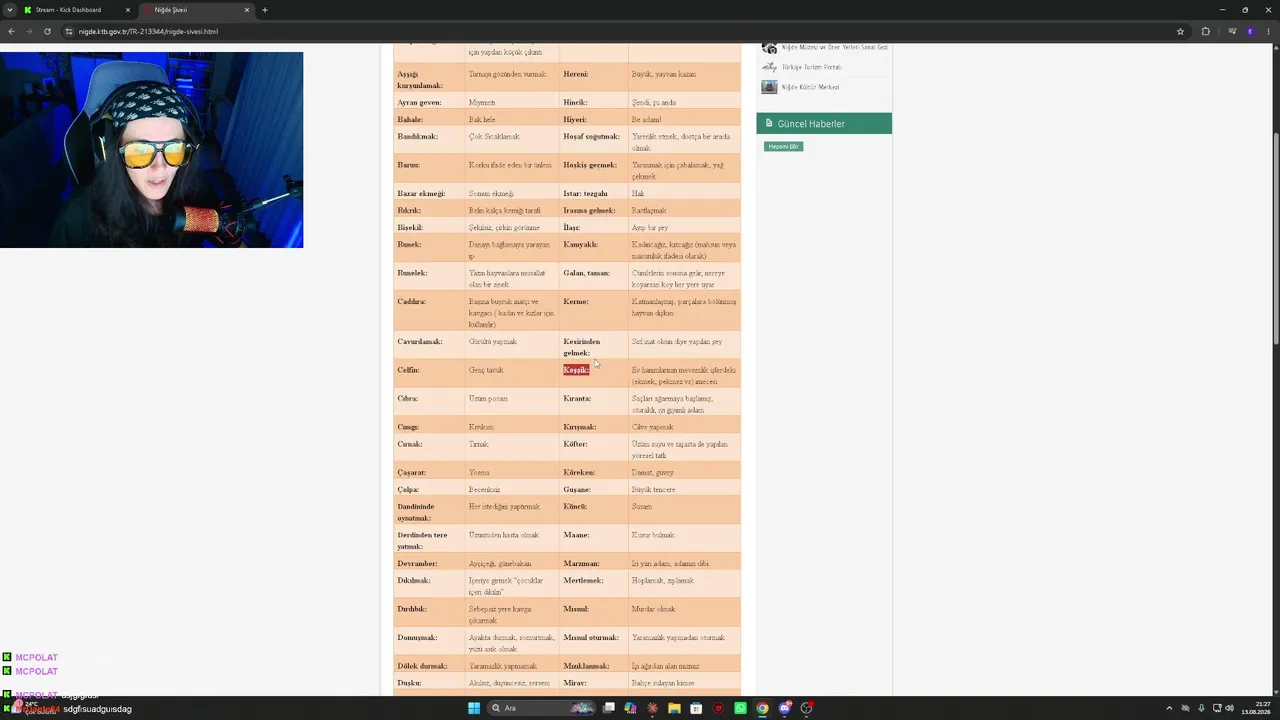Open the browser profile avatar
The image size is (1280, 720).
[1250, 31]
